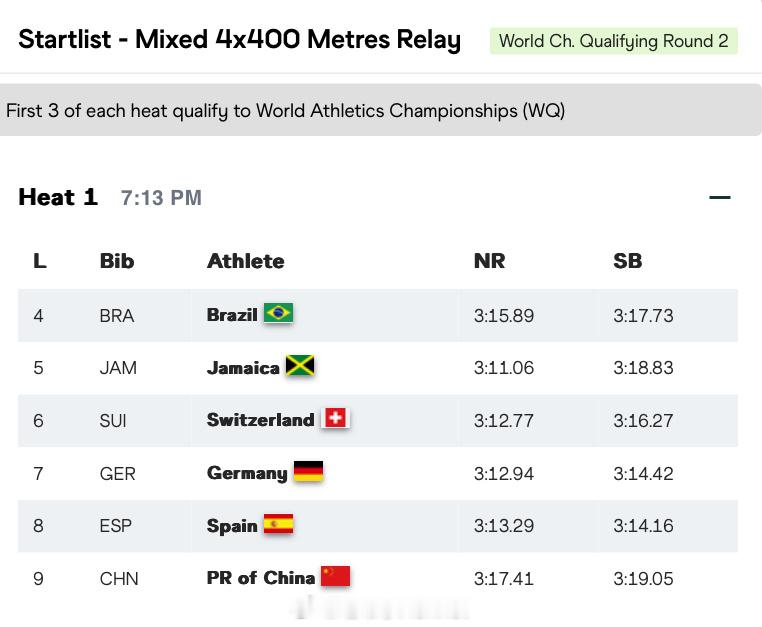Select the Germany season best 3:14.42

pos(643,473)
